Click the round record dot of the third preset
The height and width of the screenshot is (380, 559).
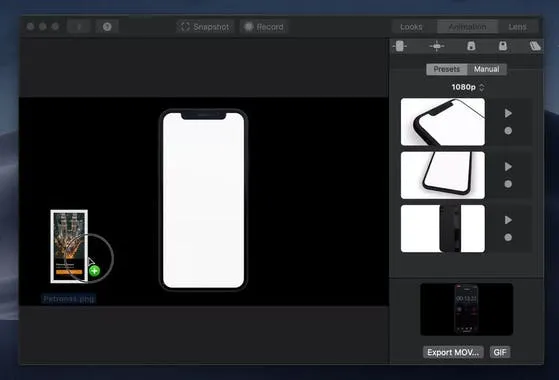point(508,237)
